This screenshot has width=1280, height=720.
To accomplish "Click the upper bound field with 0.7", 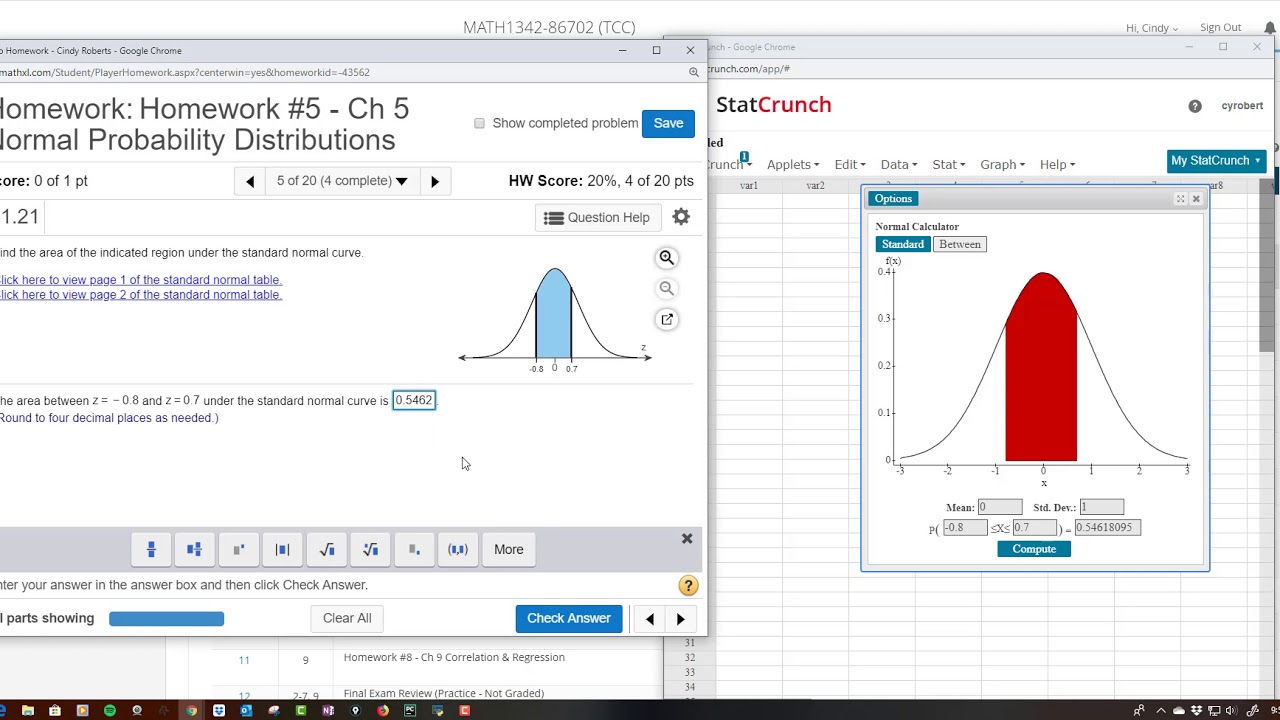I will [1034, 527].
